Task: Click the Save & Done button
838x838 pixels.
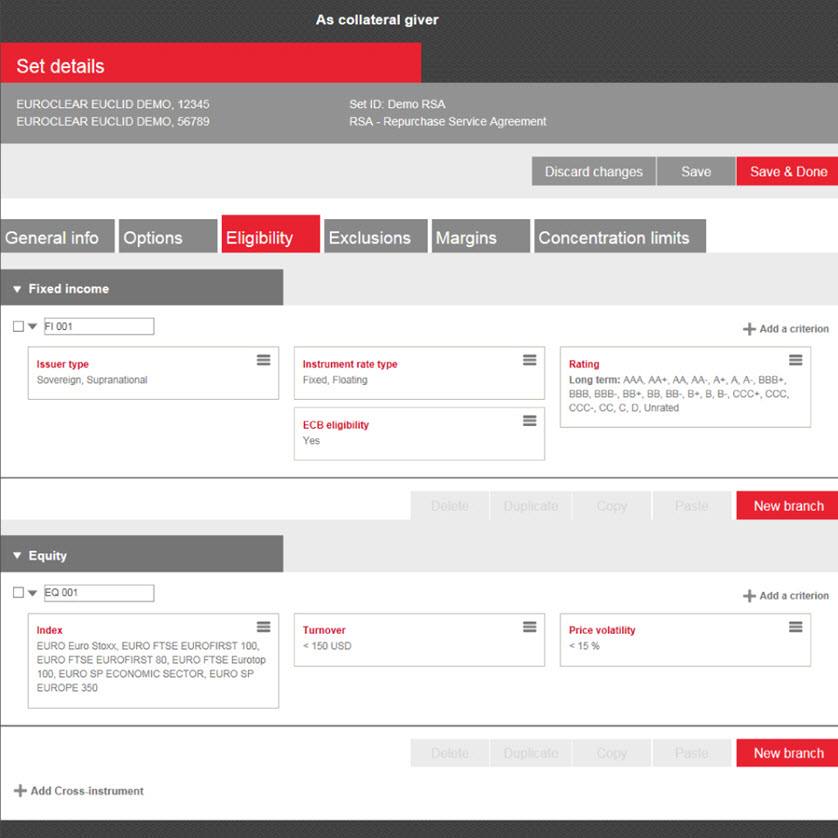Action: pyautogui.click(x=788, y=171)
